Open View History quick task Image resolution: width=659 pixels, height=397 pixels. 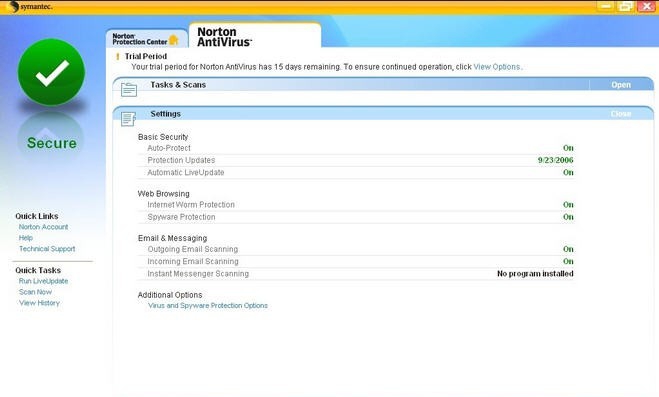point(40,303)
